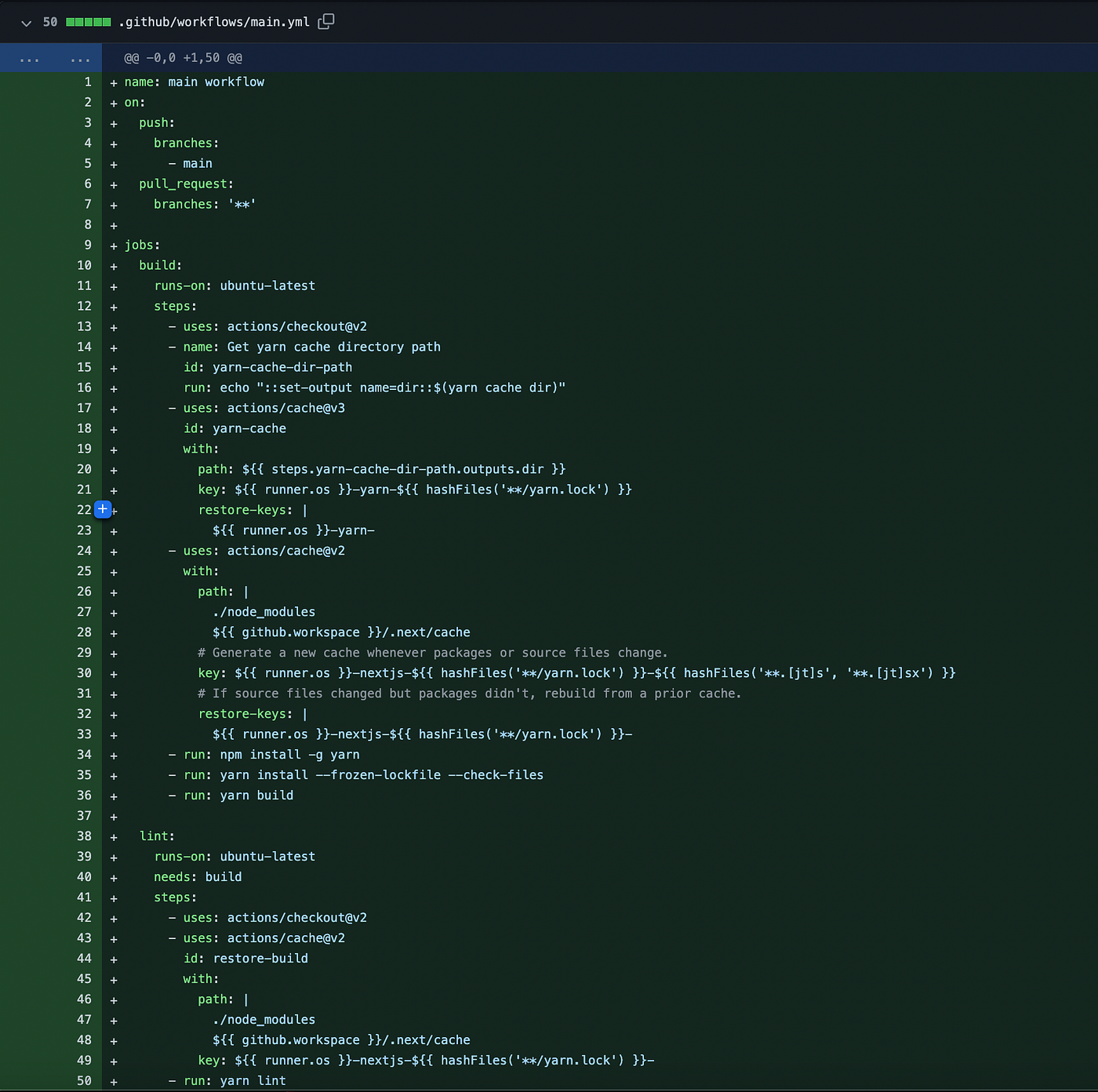Click the file's changed line count '50'

tap(50, 22)
